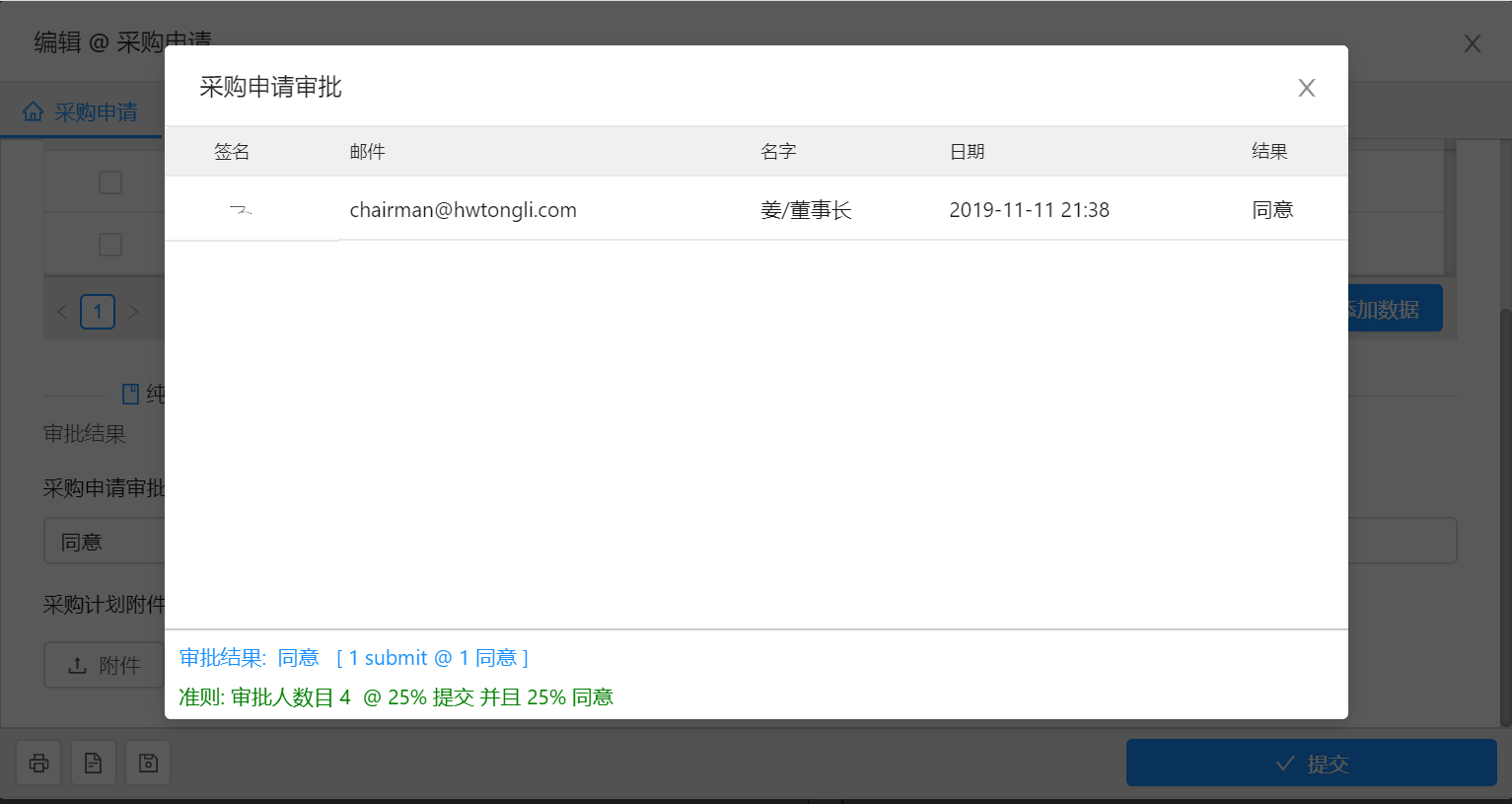Close the 采购申请审批 dialog
Viewport: 1512px width, 804px height.
click(1306, 88)
